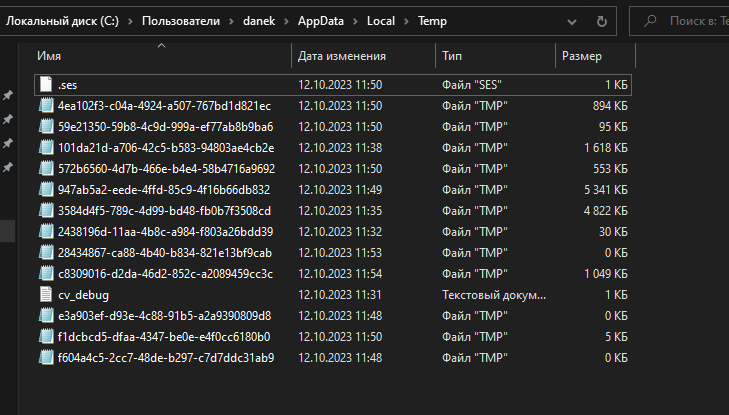Image resolution: width=729 pixels, height=415 pixels.
Task: Click icon of file starting with c8309016
Action: pyautogui.click(x=46, y=274)
